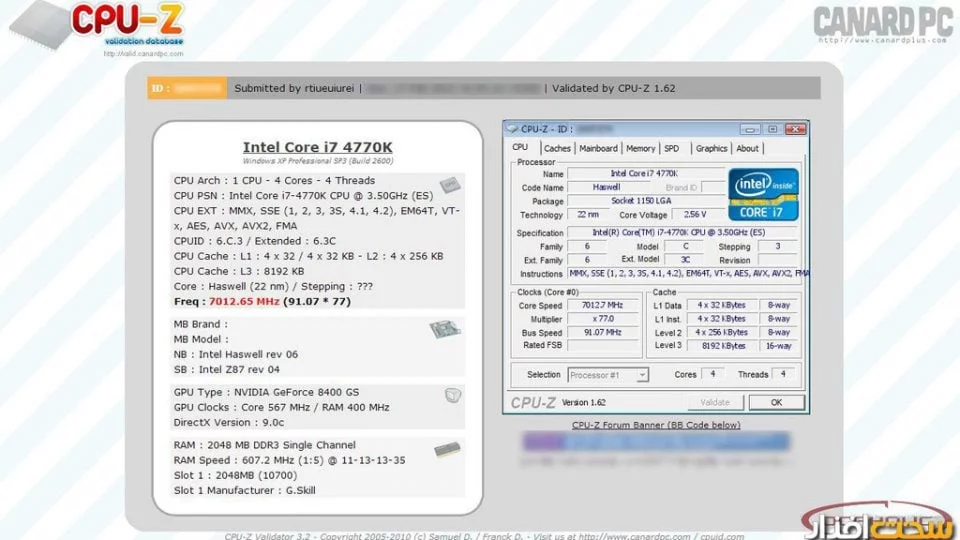Screen dimensions: 960x540
Task: Click the text 'Submitted by rtiueuiurei'
Action: [x=294, y=88]
